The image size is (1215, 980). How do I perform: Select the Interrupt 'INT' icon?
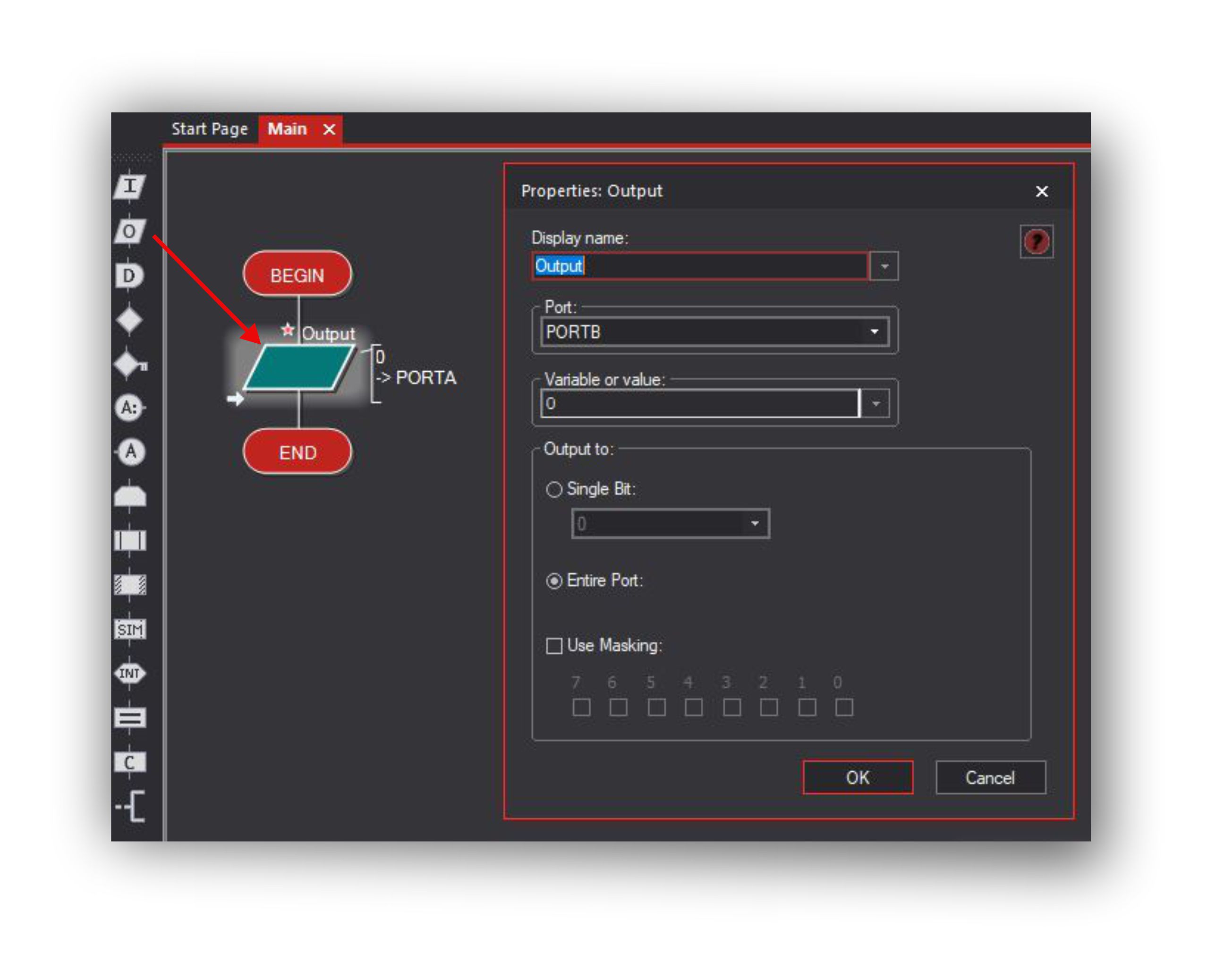point(130,674)
